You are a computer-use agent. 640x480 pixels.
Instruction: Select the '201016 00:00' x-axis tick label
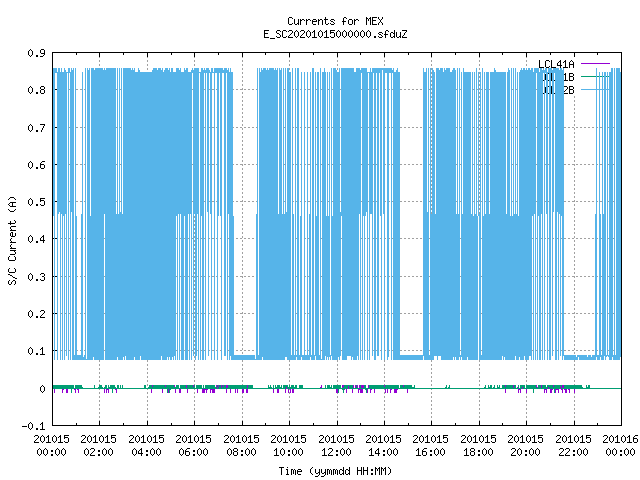pyautogui.click(x=620, y=445)
